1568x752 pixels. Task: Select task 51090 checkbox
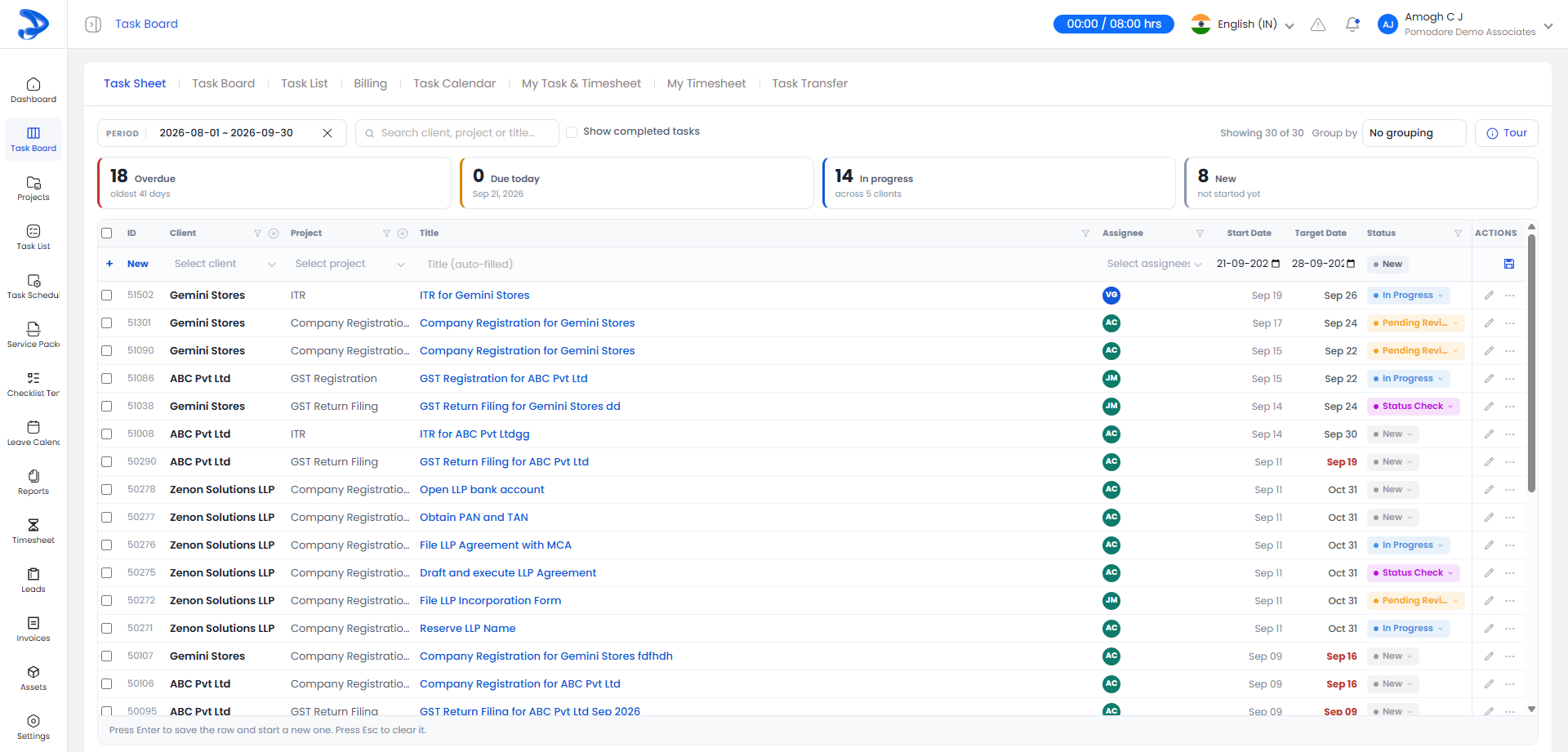107,351
